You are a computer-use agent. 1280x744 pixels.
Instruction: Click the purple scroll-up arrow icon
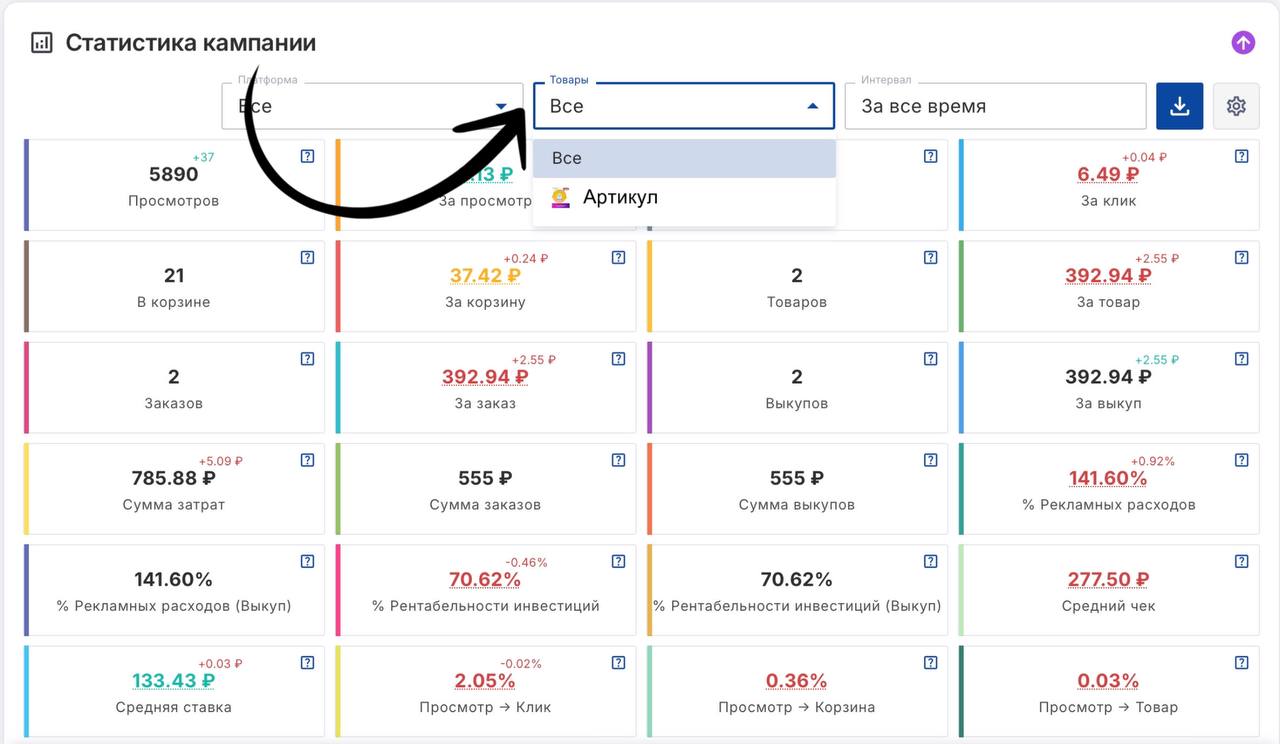point(1243,42)
